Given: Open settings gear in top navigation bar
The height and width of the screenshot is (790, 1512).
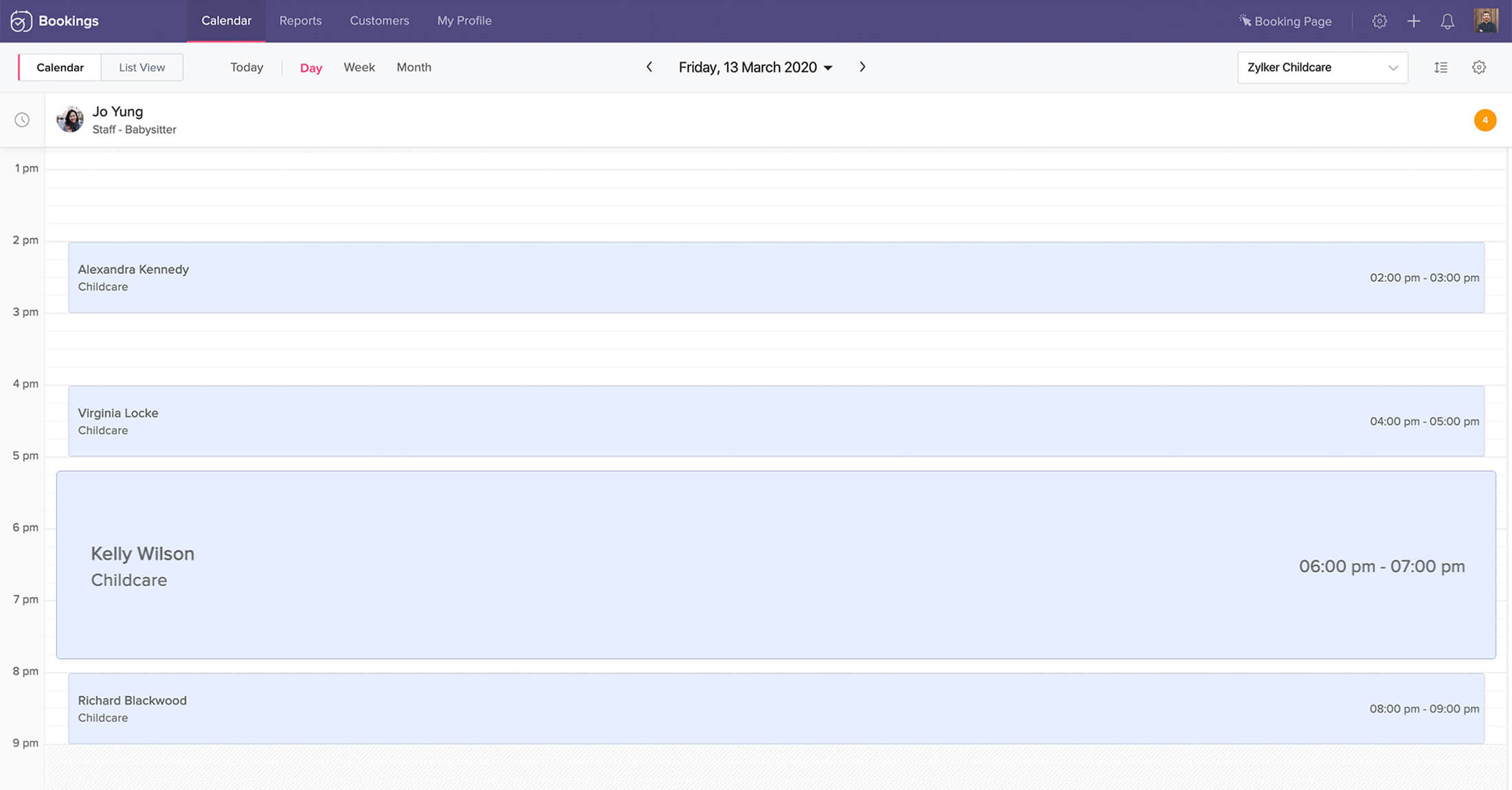Looking at the screenshot, I should pos(1379,21).
